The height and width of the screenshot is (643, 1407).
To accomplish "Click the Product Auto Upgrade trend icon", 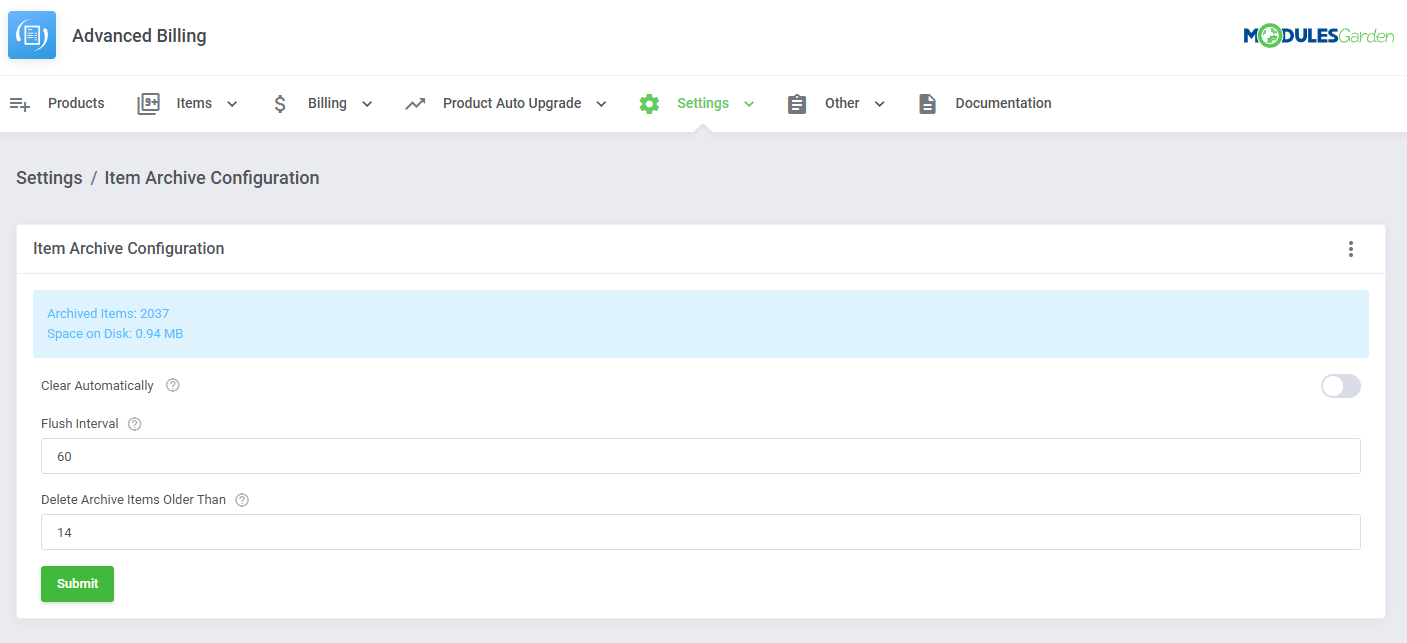I will [415, 104].
